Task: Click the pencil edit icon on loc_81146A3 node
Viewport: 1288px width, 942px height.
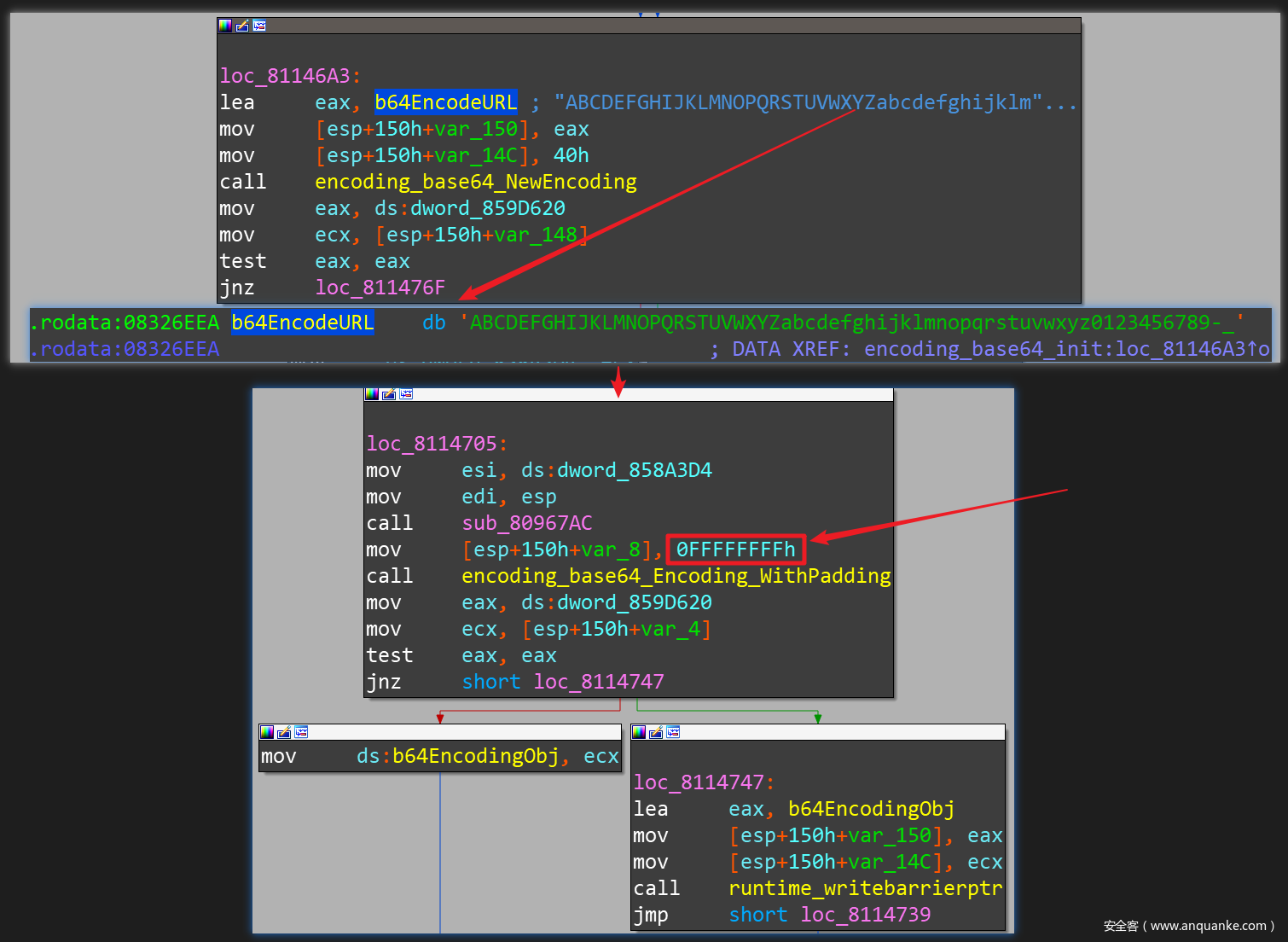Action: pyautogui.click(x=242, y=26)
